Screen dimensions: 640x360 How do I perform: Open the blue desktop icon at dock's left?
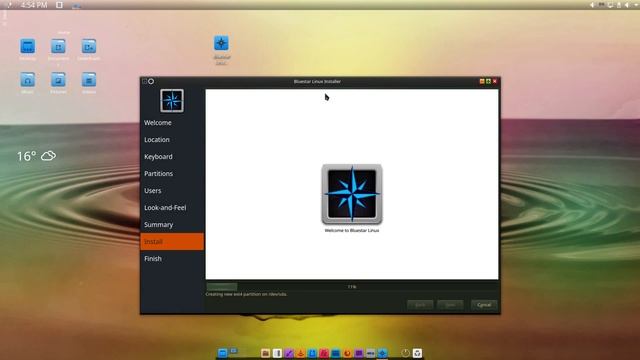222,353
